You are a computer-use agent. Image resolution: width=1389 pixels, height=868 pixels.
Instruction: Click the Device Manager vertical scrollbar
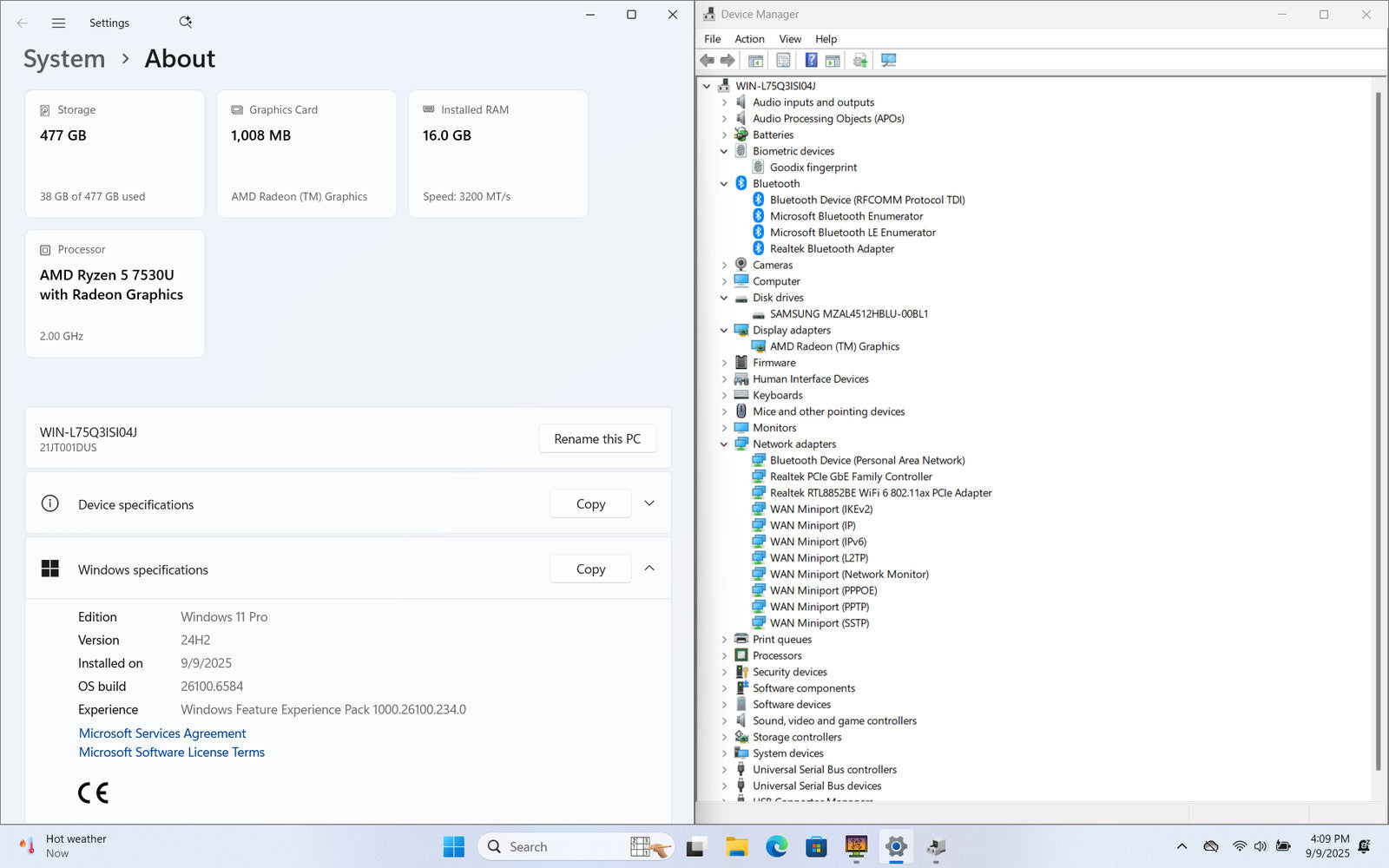pyautogui.click(x=1378, y=434)
